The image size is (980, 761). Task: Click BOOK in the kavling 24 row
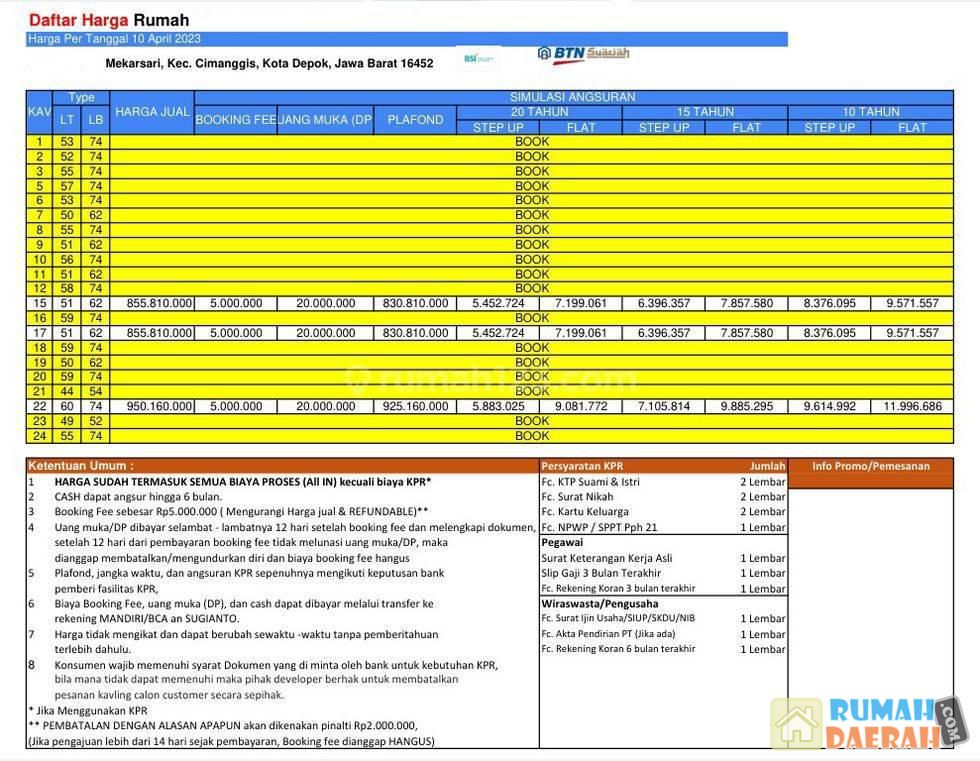click(532, 436)
